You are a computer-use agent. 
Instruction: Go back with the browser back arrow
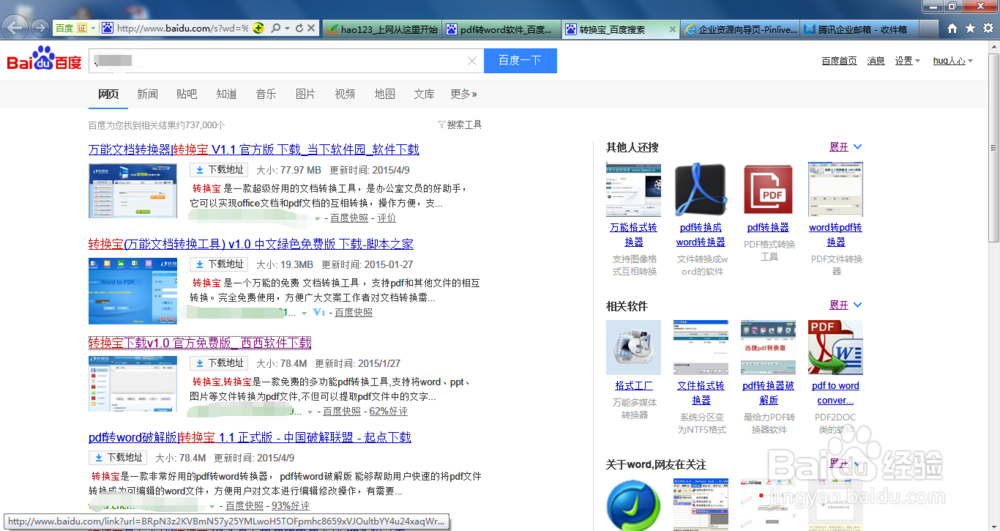point(15,28)
